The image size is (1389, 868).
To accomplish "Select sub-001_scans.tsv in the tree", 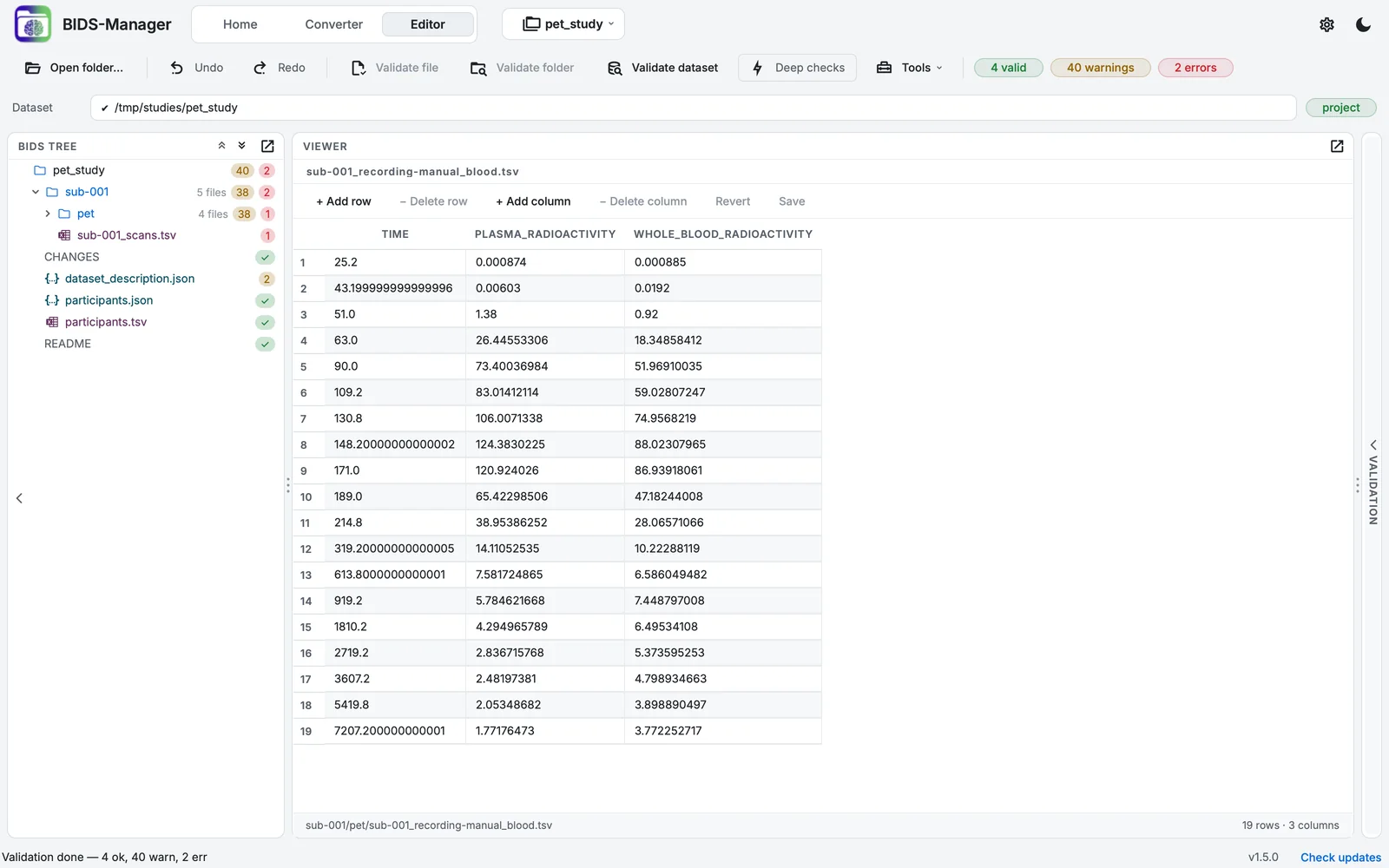I will point(127,235).
